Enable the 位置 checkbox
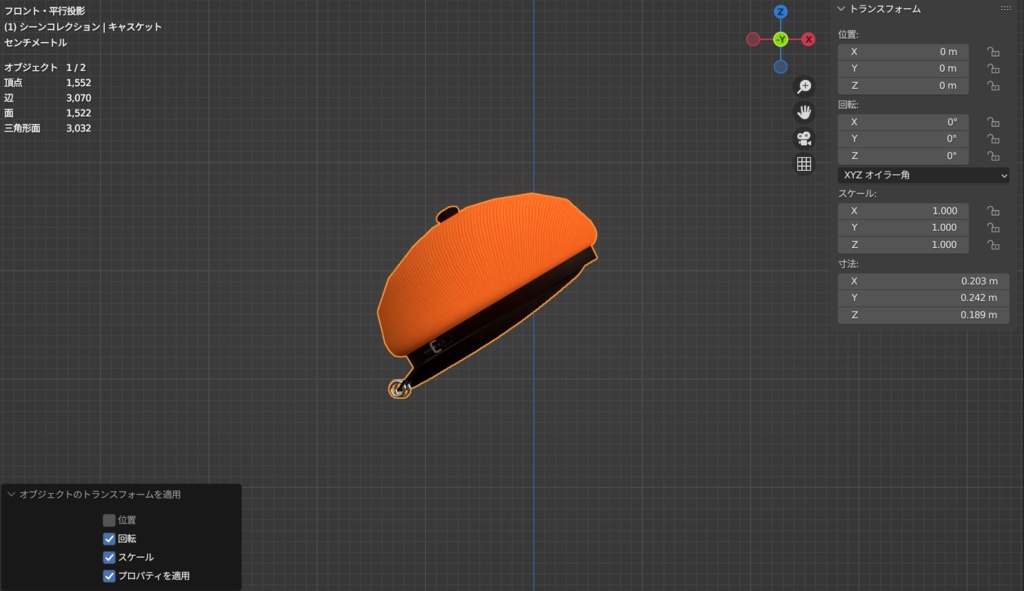1024x591 pixels. pos(109,520)
